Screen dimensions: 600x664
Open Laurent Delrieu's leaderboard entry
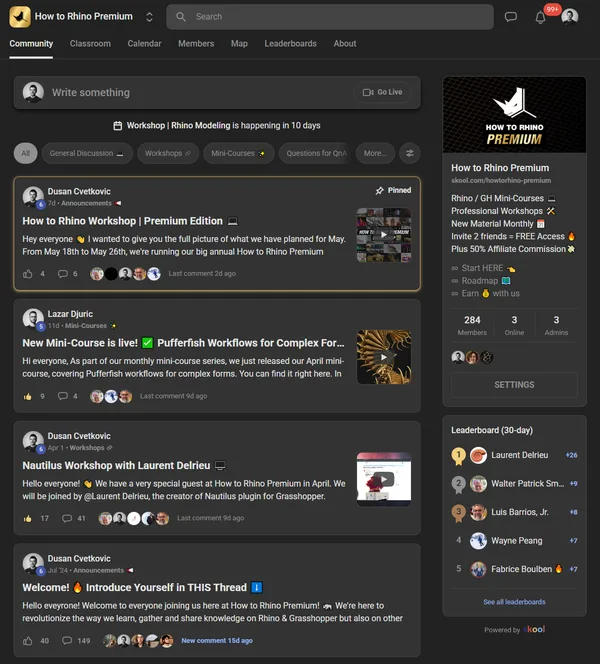coord(514,455)
